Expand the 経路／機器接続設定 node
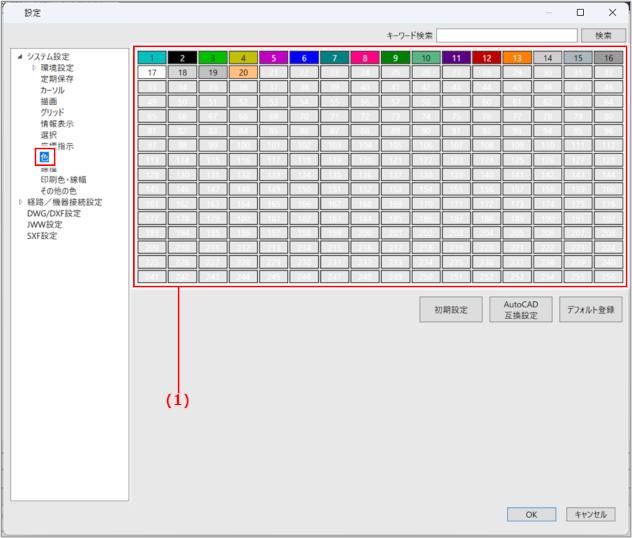This screenshot has width=632, height=538. 19,202
